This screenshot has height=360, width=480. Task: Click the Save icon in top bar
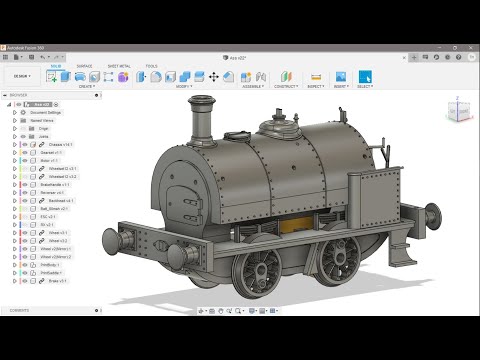pos(32,57)
